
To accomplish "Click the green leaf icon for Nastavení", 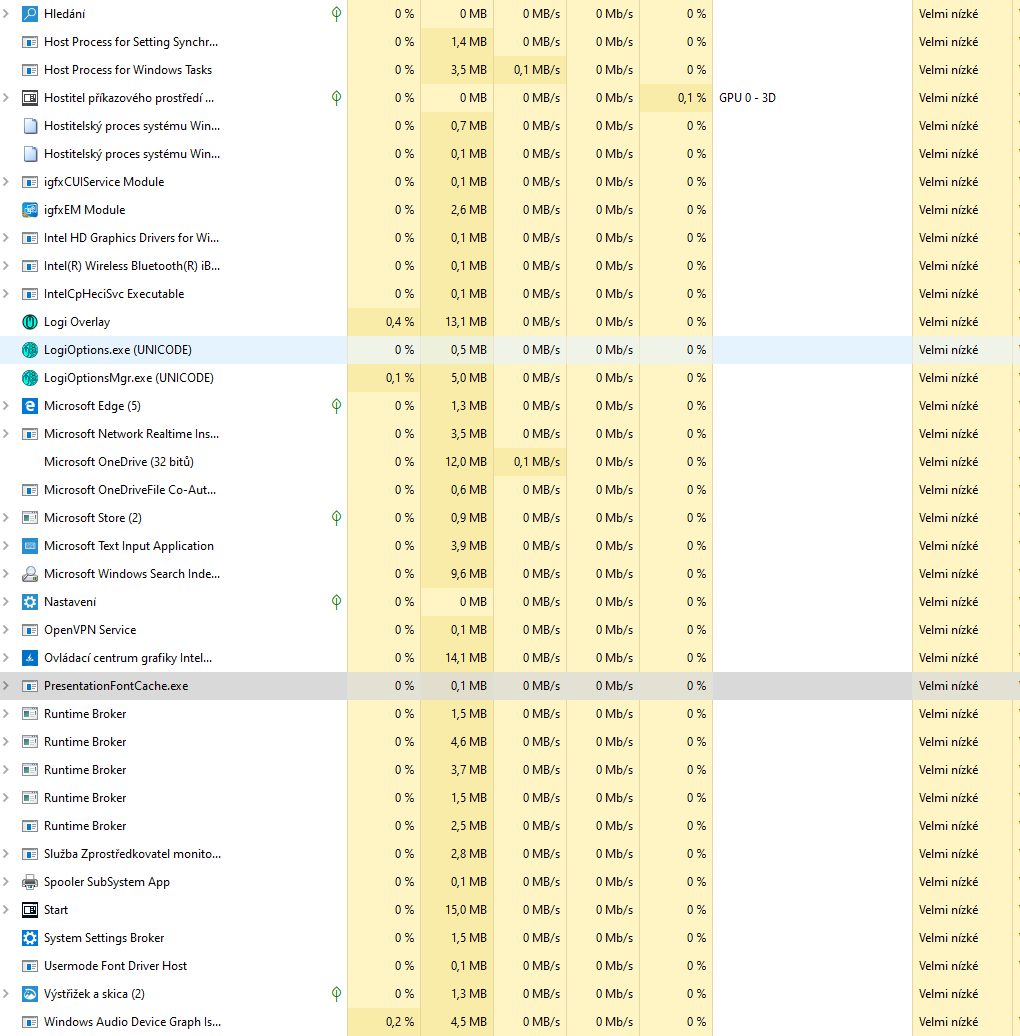I will (x=336, y=602).
